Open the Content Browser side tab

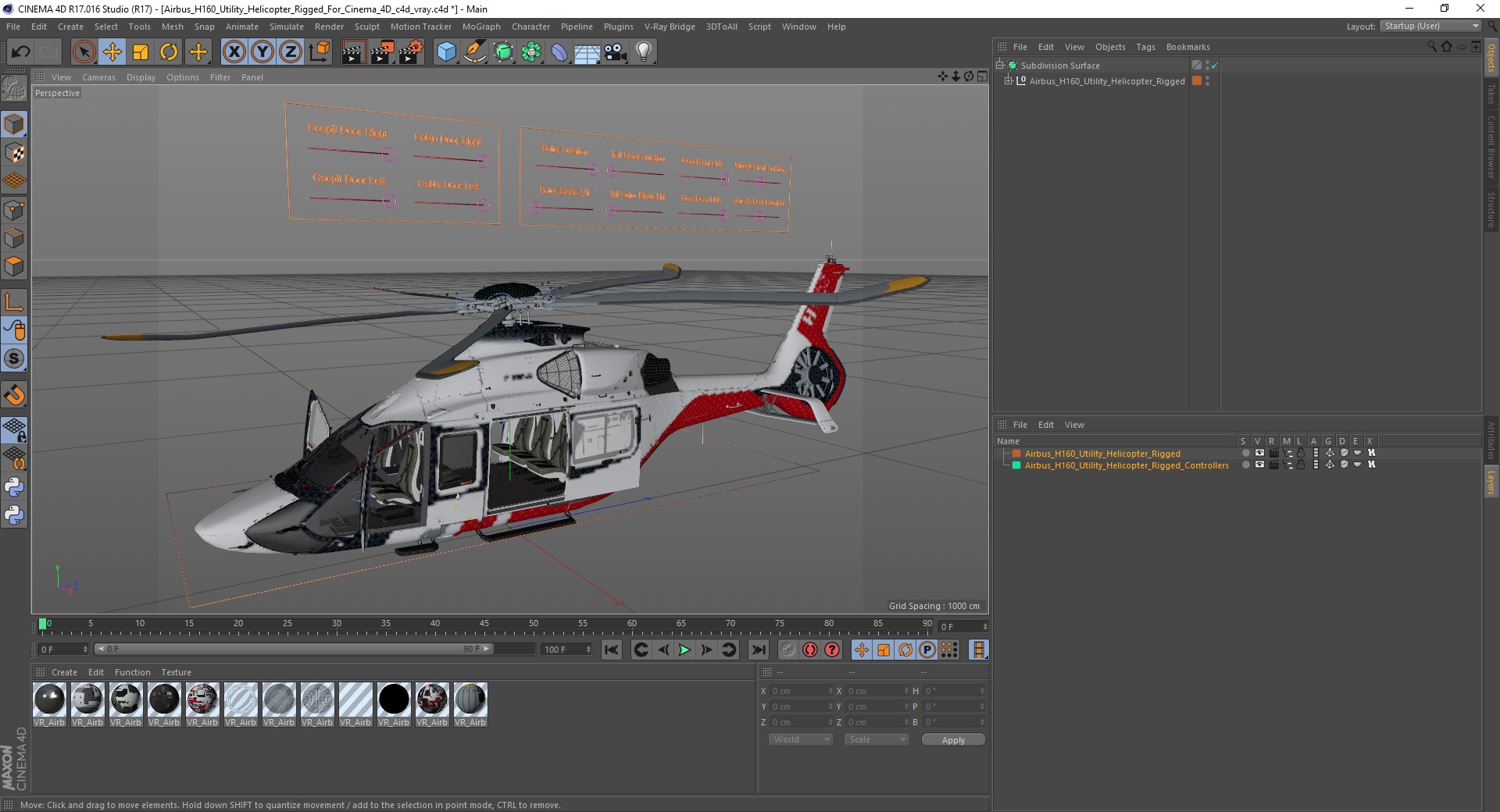(1491, 147)
